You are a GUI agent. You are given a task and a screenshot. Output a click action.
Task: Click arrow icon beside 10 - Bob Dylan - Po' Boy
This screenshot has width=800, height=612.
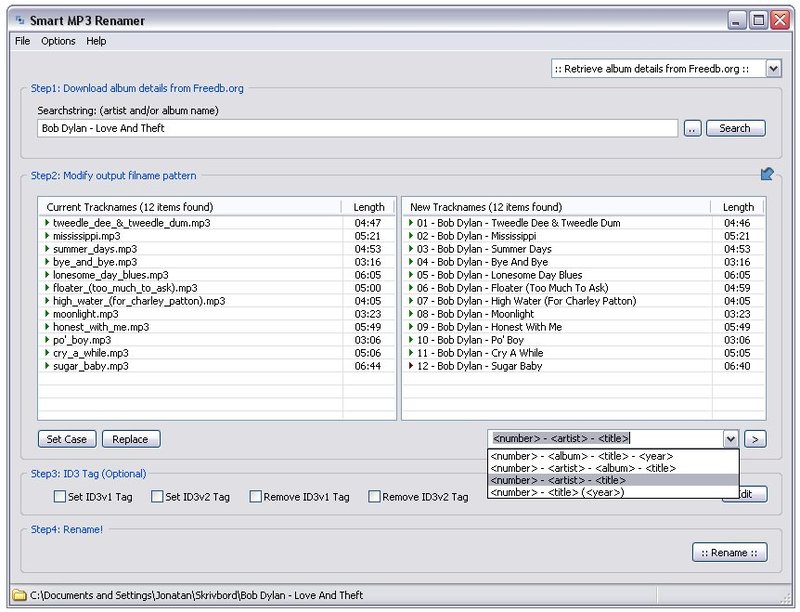411,340
